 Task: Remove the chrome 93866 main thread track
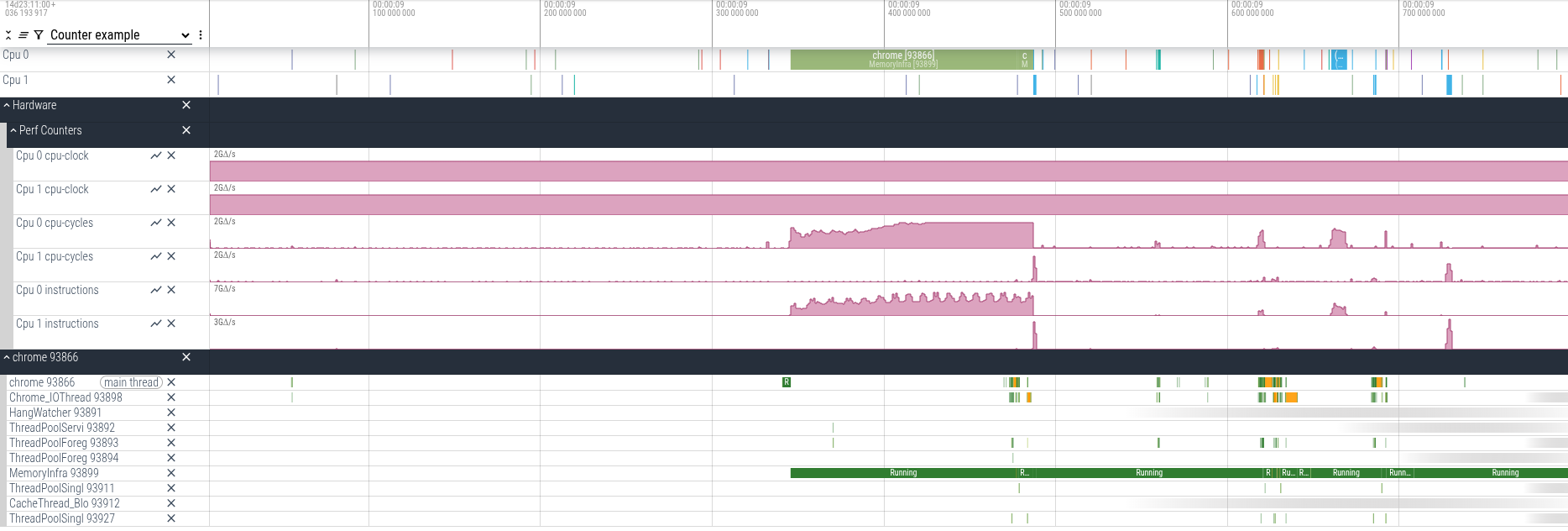(171, 382)
